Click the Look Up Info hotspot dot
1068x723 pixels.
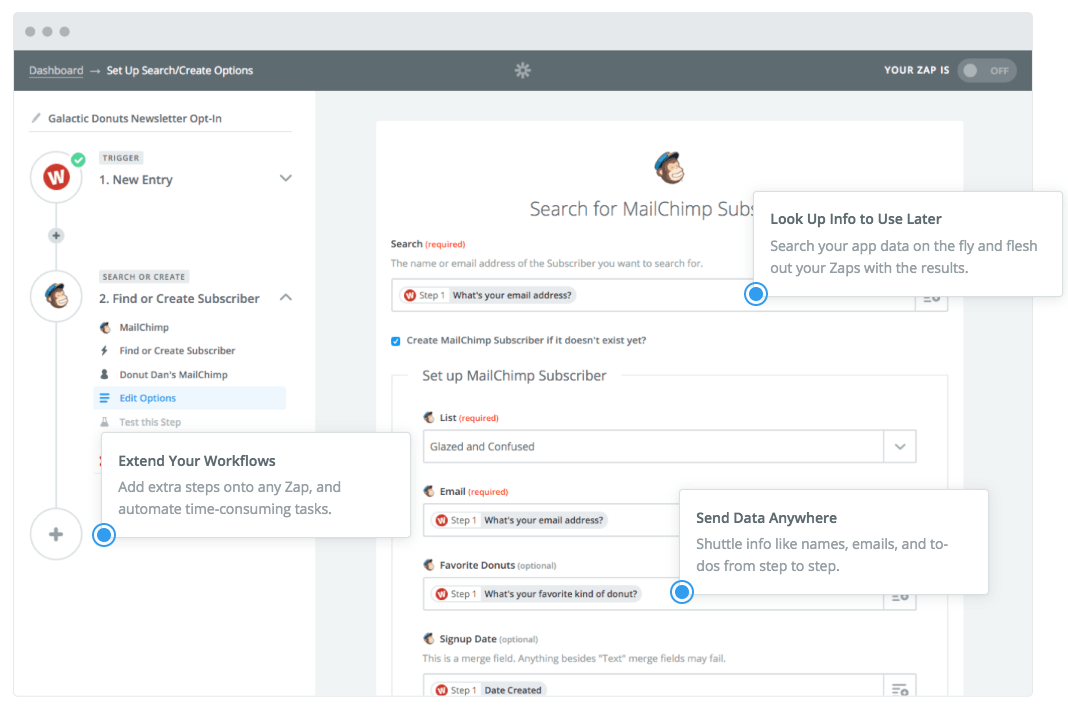[755, 294]
